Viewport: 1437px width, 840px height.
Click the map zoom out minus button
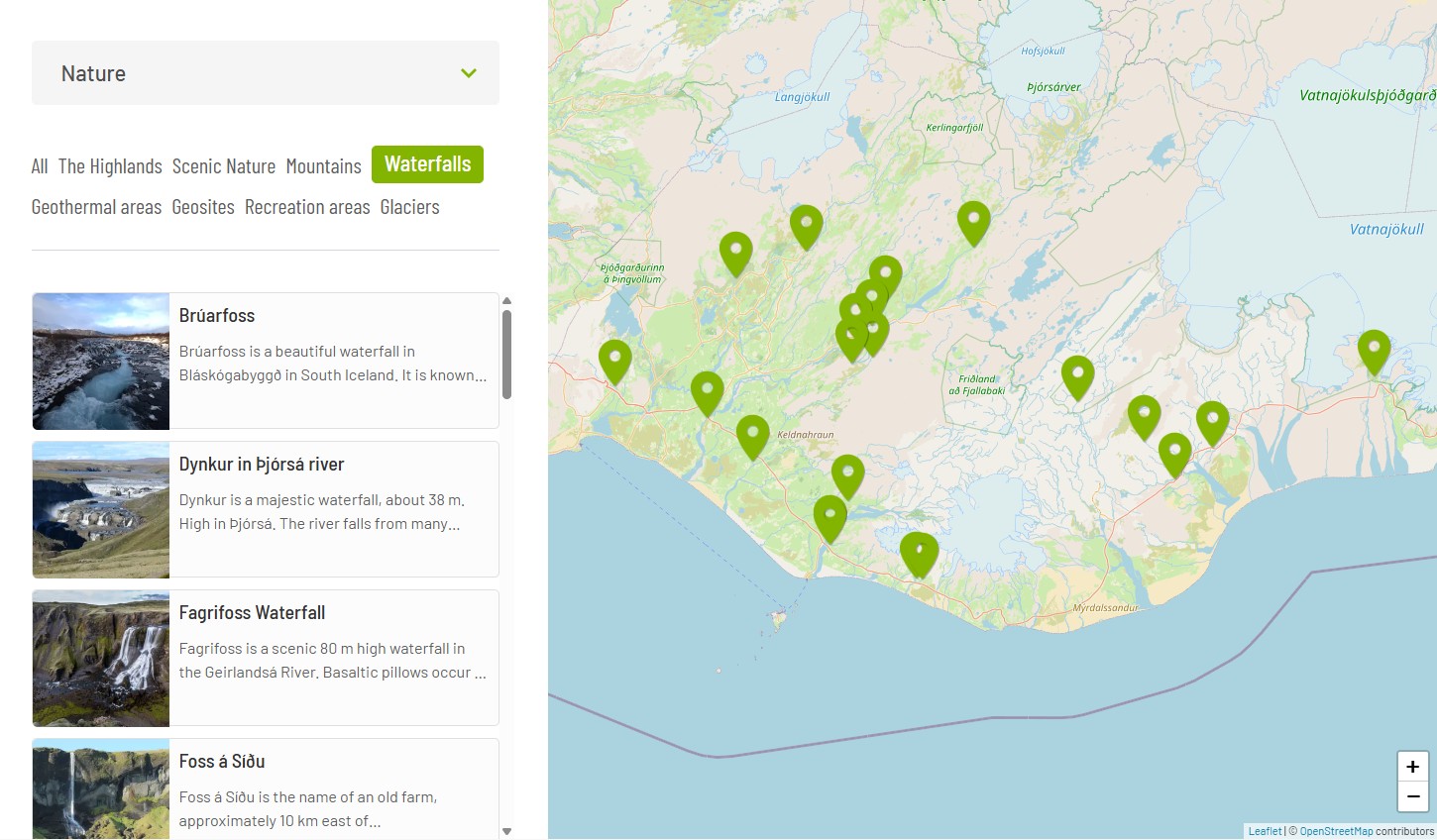pos(1412,796)
